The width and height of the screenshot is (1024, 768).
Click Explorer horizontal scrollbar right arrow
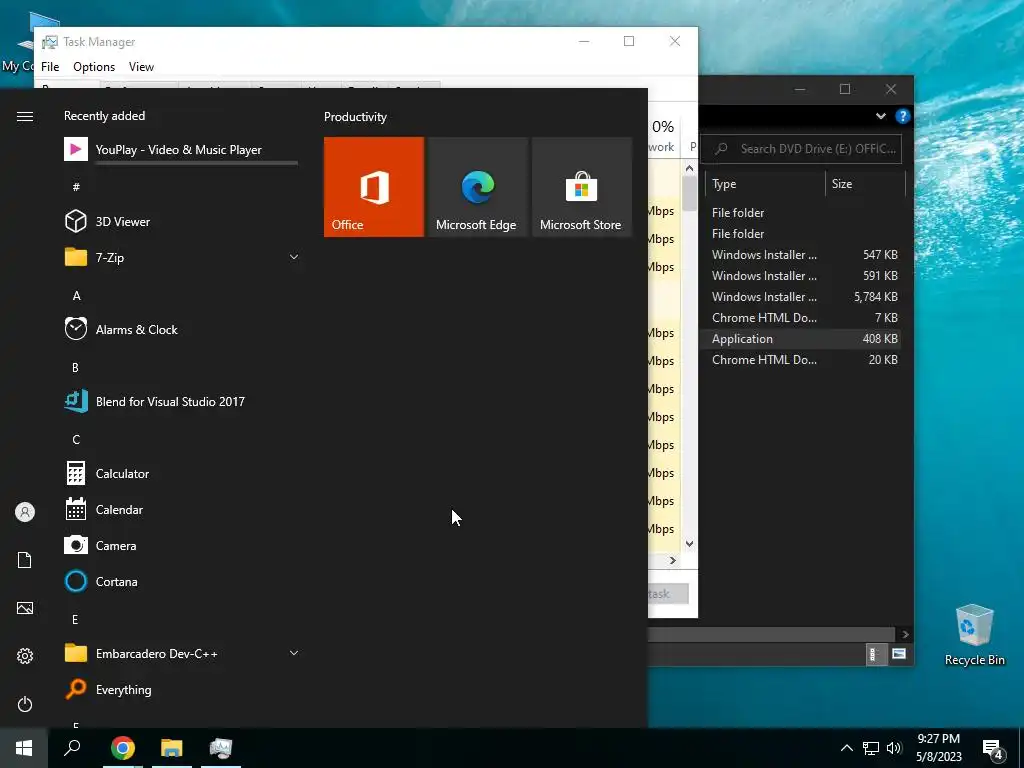coord(905,634)
